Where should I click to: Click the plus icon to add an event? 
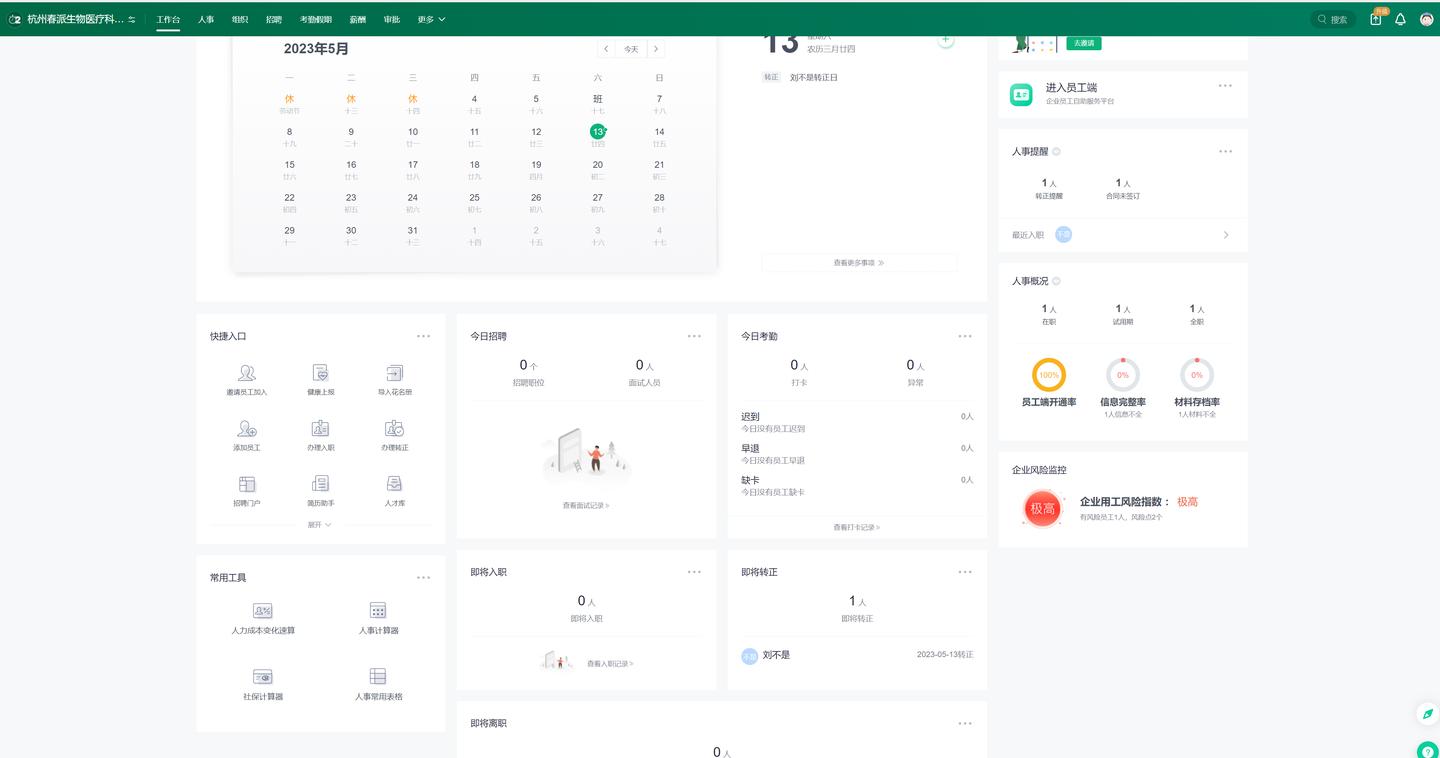tap(946, 40)
